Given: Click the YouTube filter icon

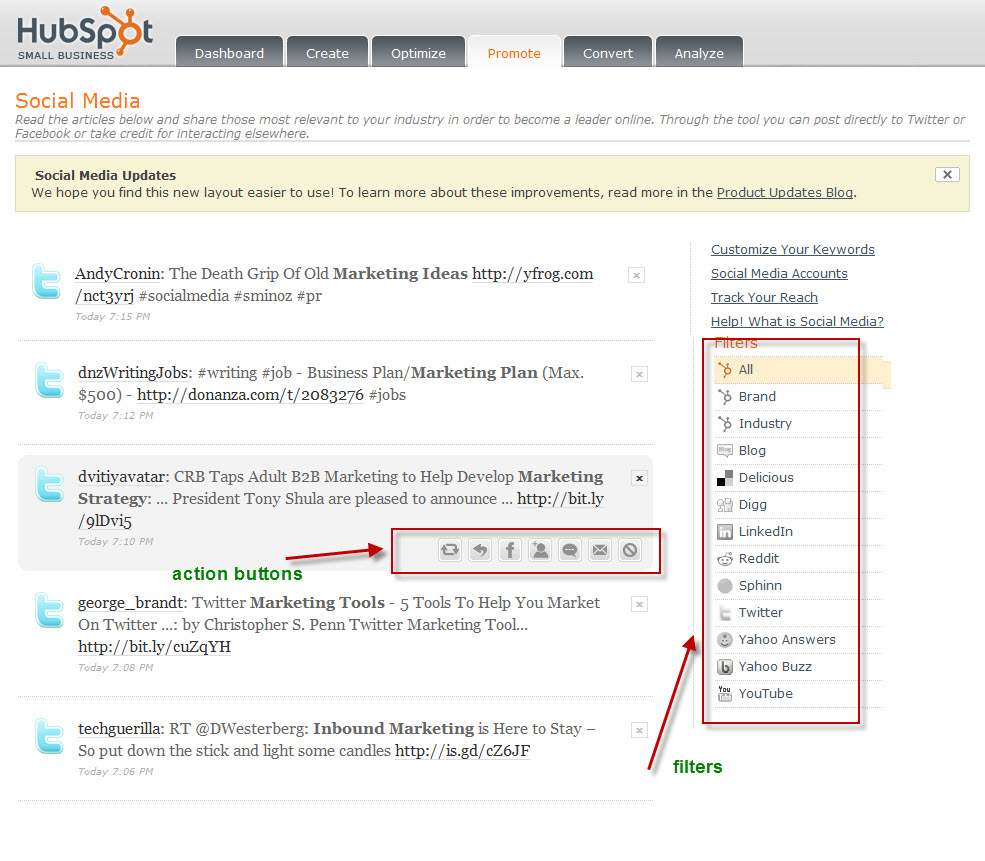Looking at the screenshot, I should (725, 694).
